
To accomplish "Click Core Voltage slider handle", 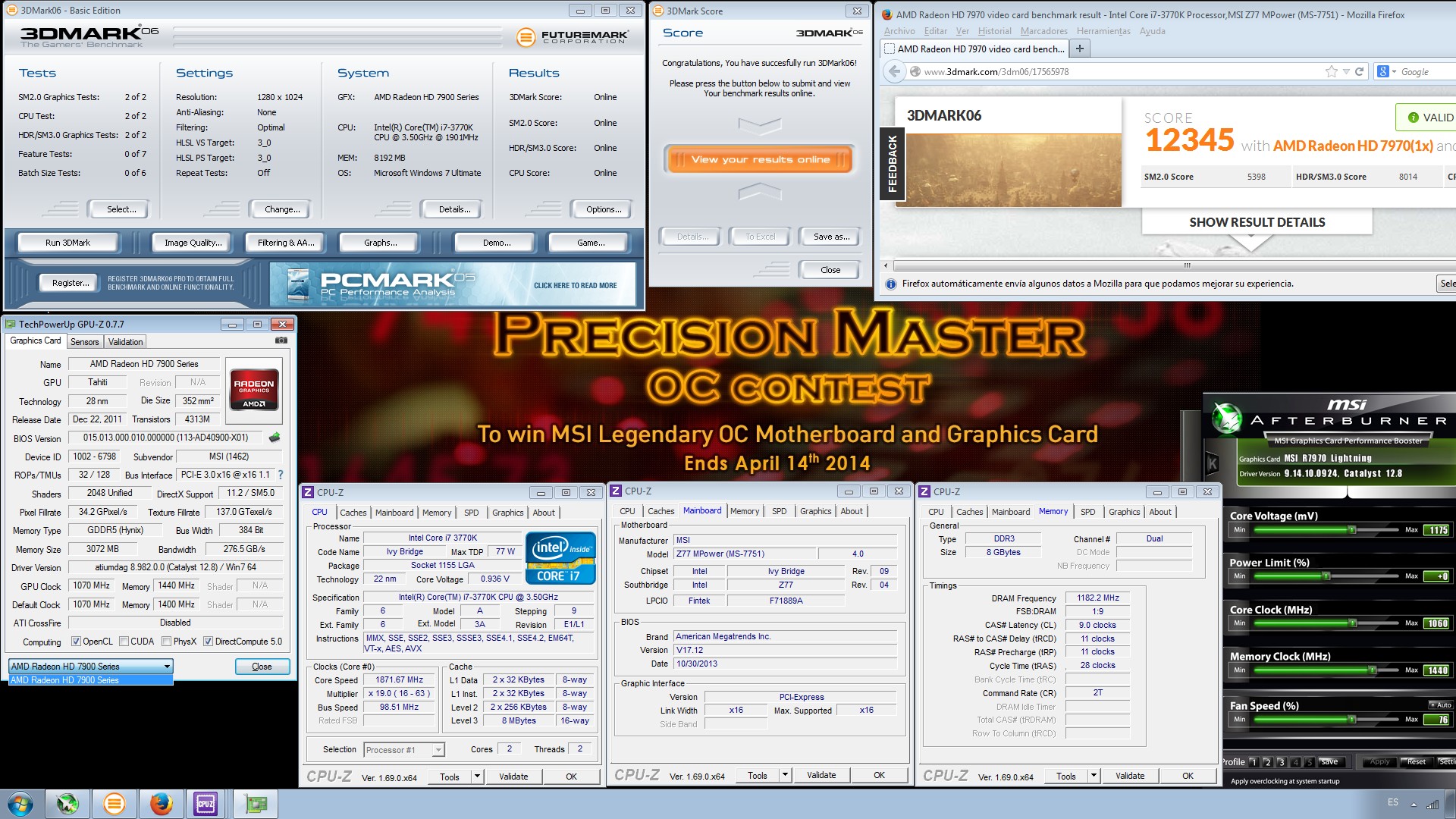I will pyautogui.click(x=1352, y=530).
